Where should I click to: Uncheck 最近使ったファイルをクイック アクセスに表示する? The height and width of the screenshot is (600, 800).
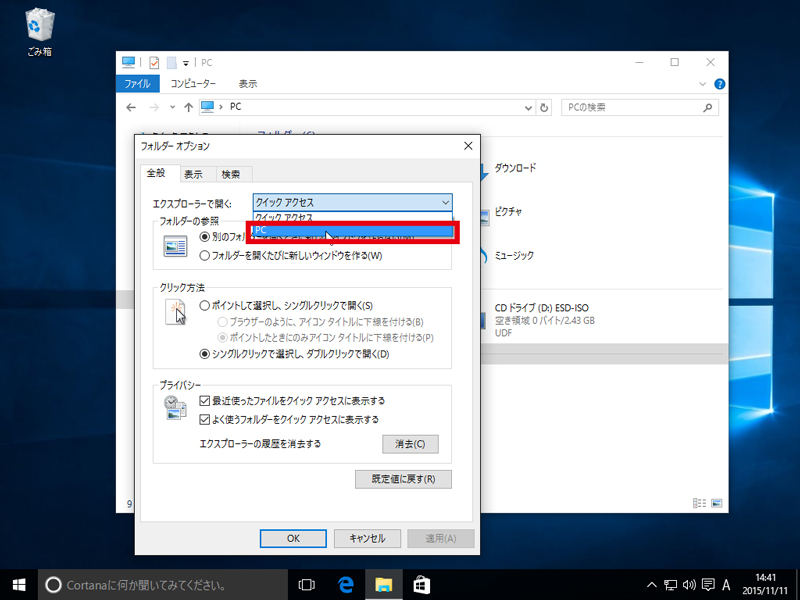[292, 401]
